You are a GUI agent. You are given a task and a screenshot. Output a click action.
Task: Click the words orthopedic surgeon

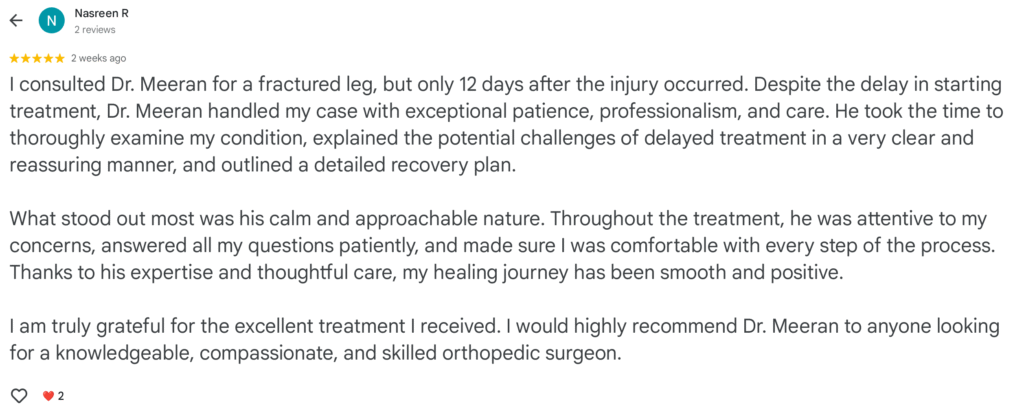point(531,354)
